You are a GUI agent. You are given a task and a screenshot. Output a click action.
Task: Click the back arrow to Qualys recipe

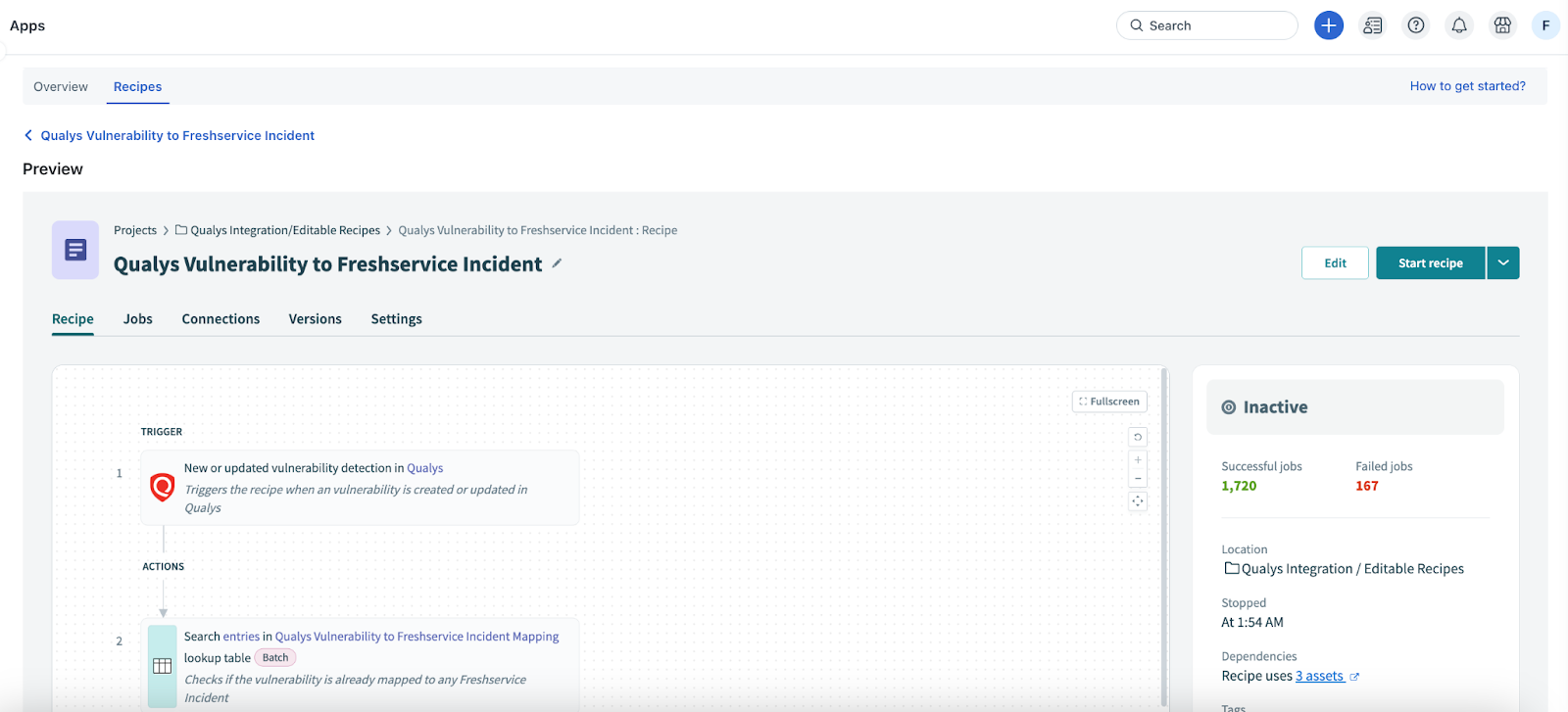pyautogui.click(x=28, y=135)
